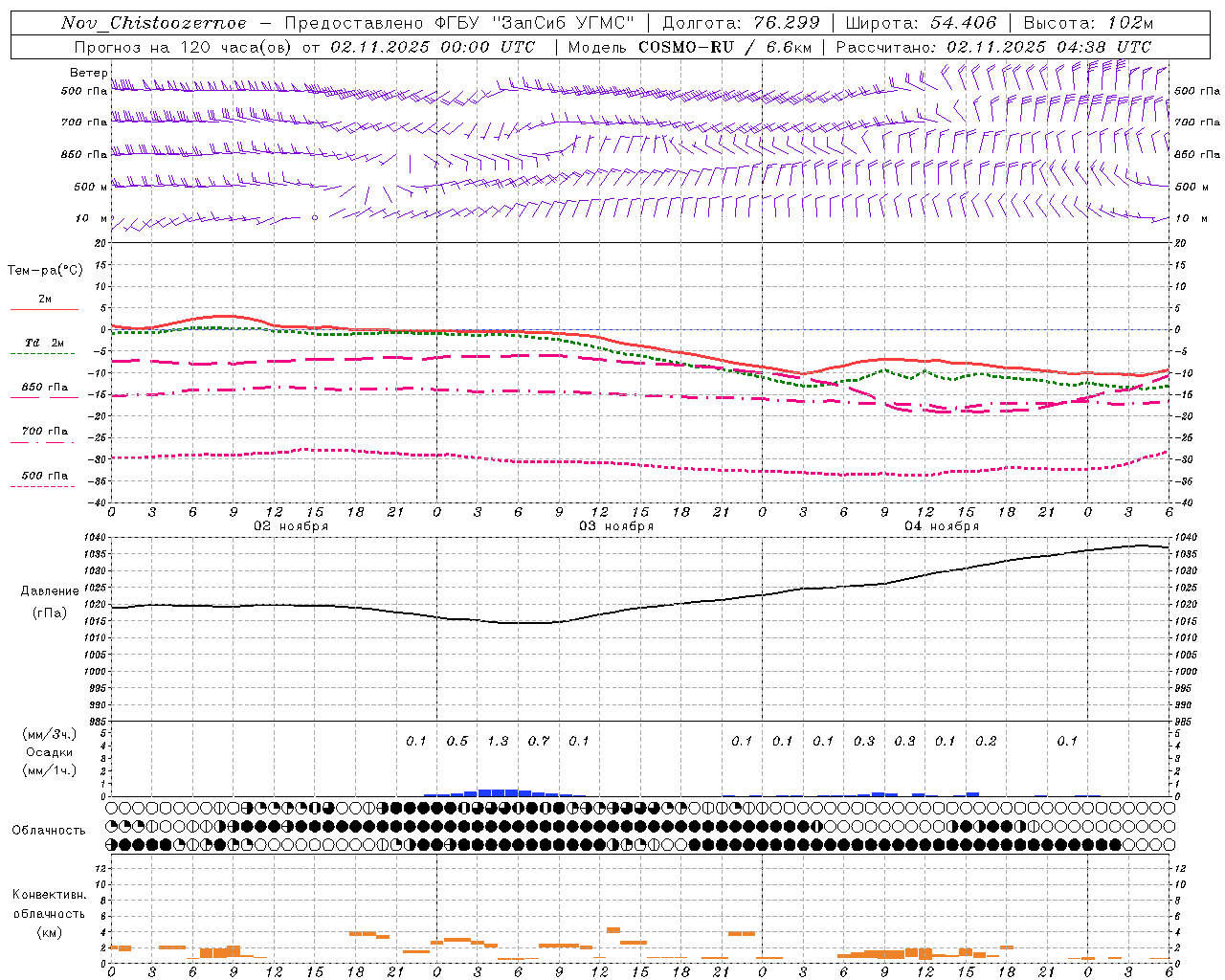Click the latitude value 'Широта: 54.406'
The image size is (1225, 980).
click(x=921, y=23)
